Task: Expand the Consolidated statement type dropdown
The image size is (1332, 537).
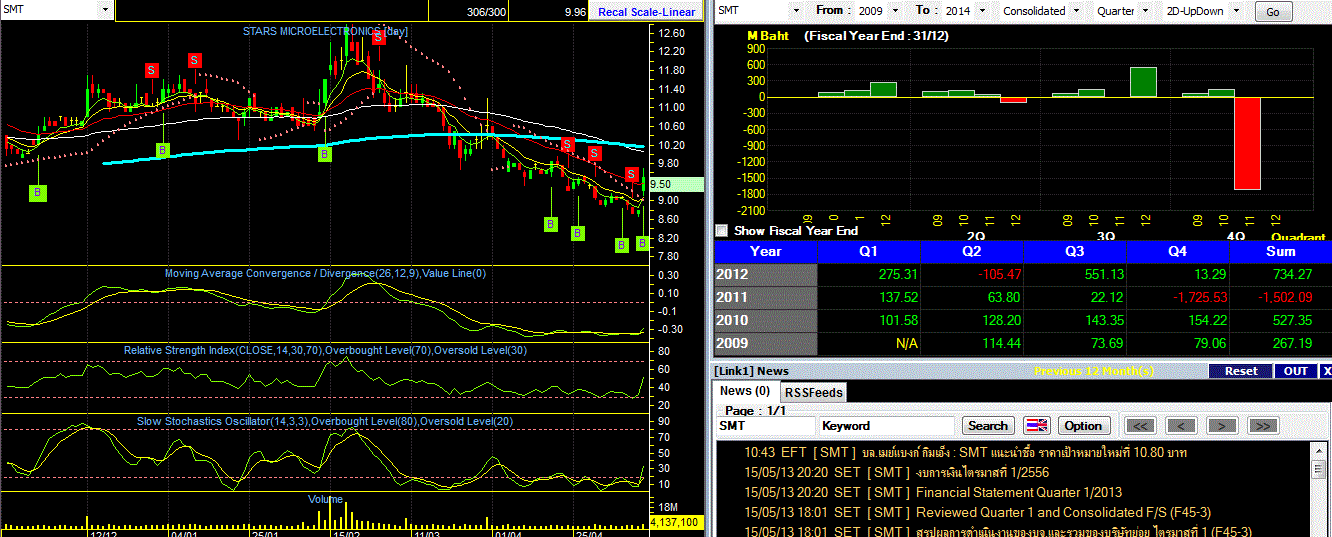Action: [1075, 11]
